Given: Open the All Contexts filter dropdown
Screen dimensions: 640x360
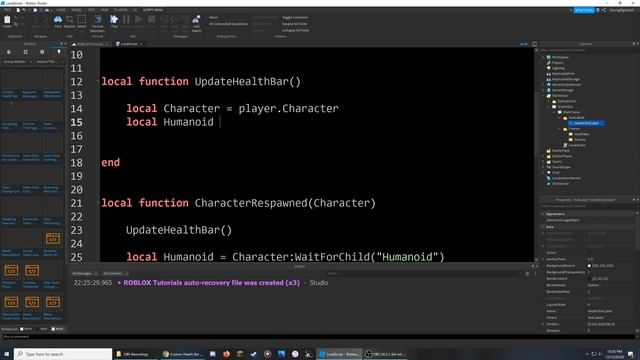Looking at the screenshot, I should [x=116, y=273].
